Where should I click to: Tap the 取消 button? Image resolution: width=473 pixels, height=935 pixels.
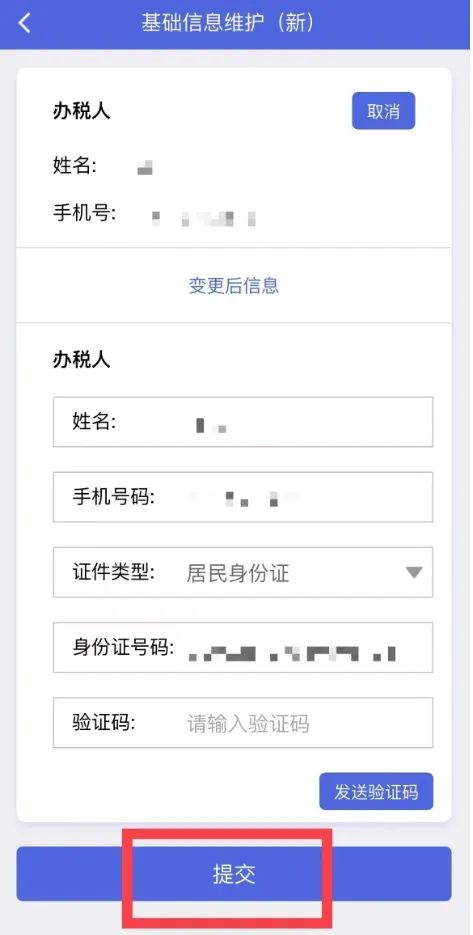[x=383, y=111]
